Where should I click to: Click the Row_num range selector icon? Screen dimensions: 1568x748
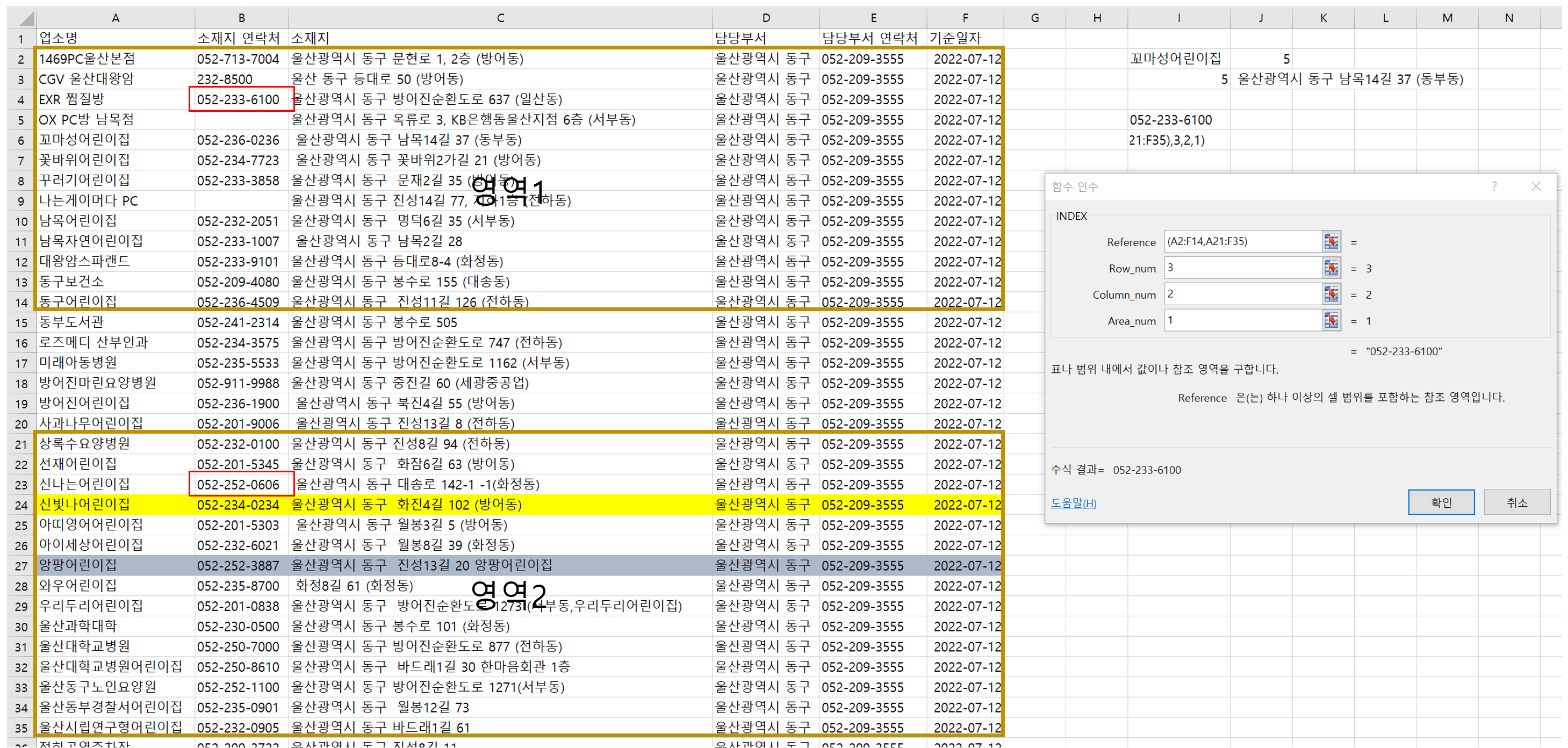click(x=1330, y=268)
